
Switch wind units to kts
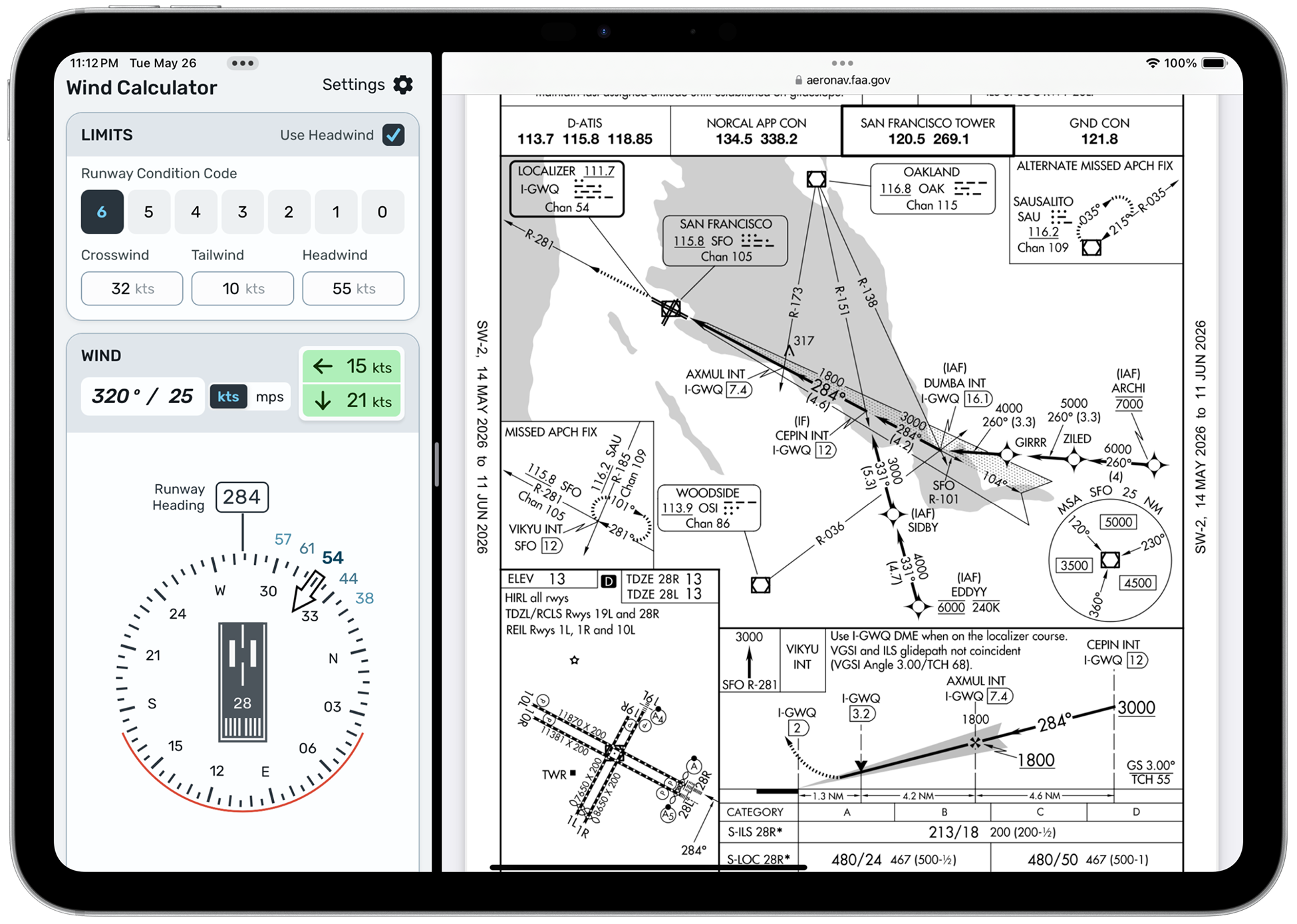coord(228,396)
